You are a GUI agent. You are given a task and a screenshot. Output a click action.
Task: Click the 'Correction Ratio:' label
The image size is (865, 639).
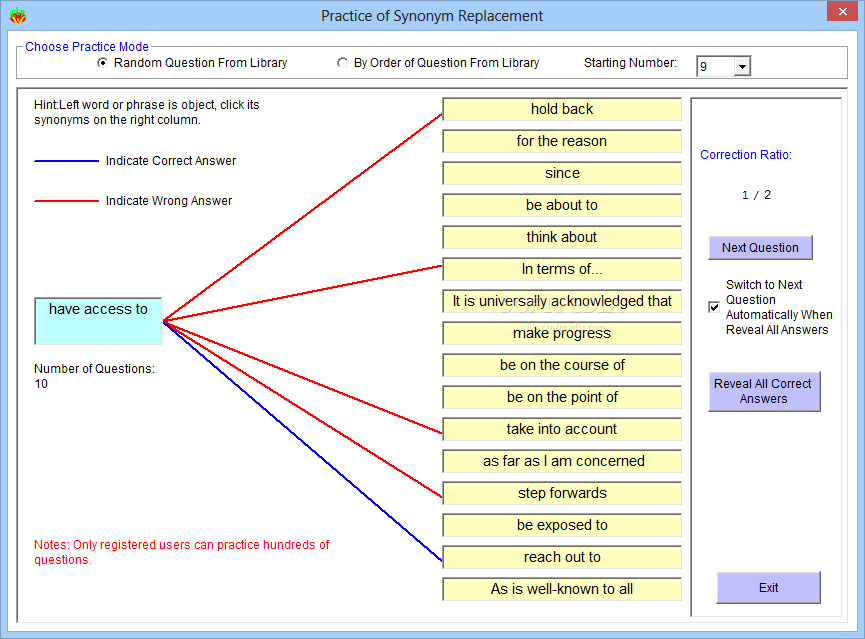coord(746,155)
